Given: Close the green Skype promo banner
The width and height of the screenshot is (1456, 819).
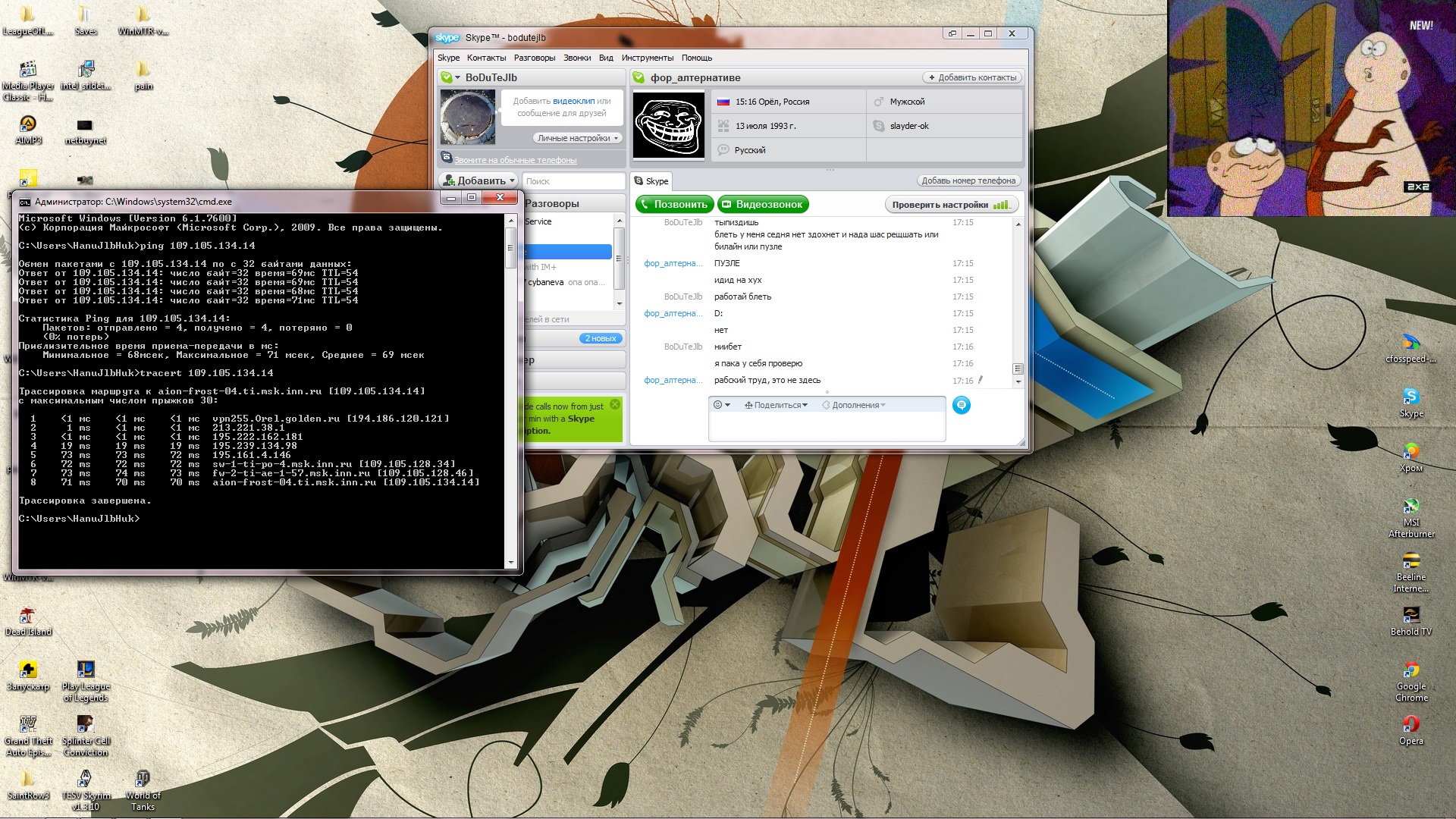Looking at the screenshot, I should coord(615,404).
